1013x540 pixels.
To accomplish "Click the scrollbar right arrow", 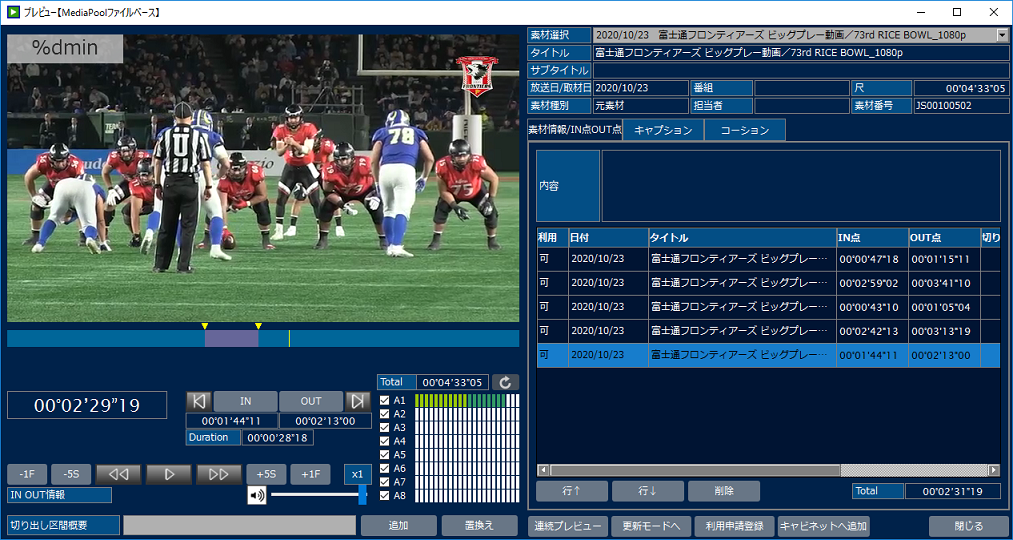I will click(x=994, y=470).
